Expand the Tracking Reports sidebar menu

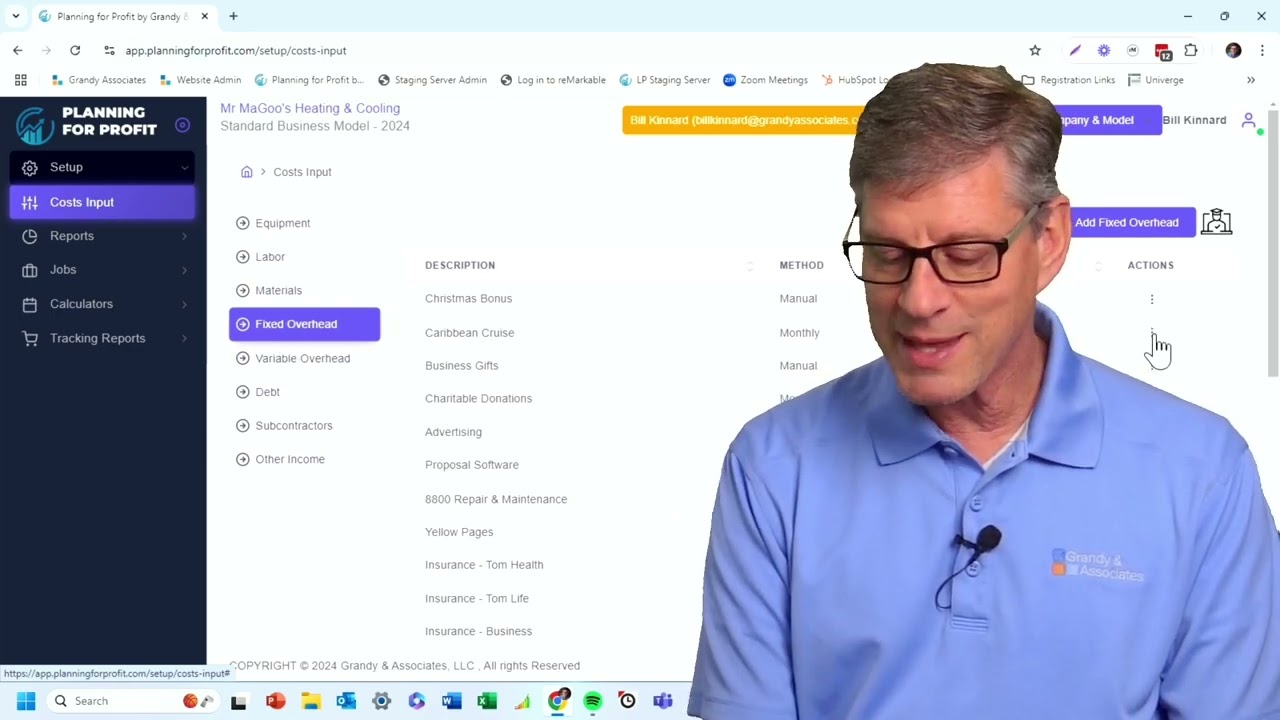pos(102,338)
